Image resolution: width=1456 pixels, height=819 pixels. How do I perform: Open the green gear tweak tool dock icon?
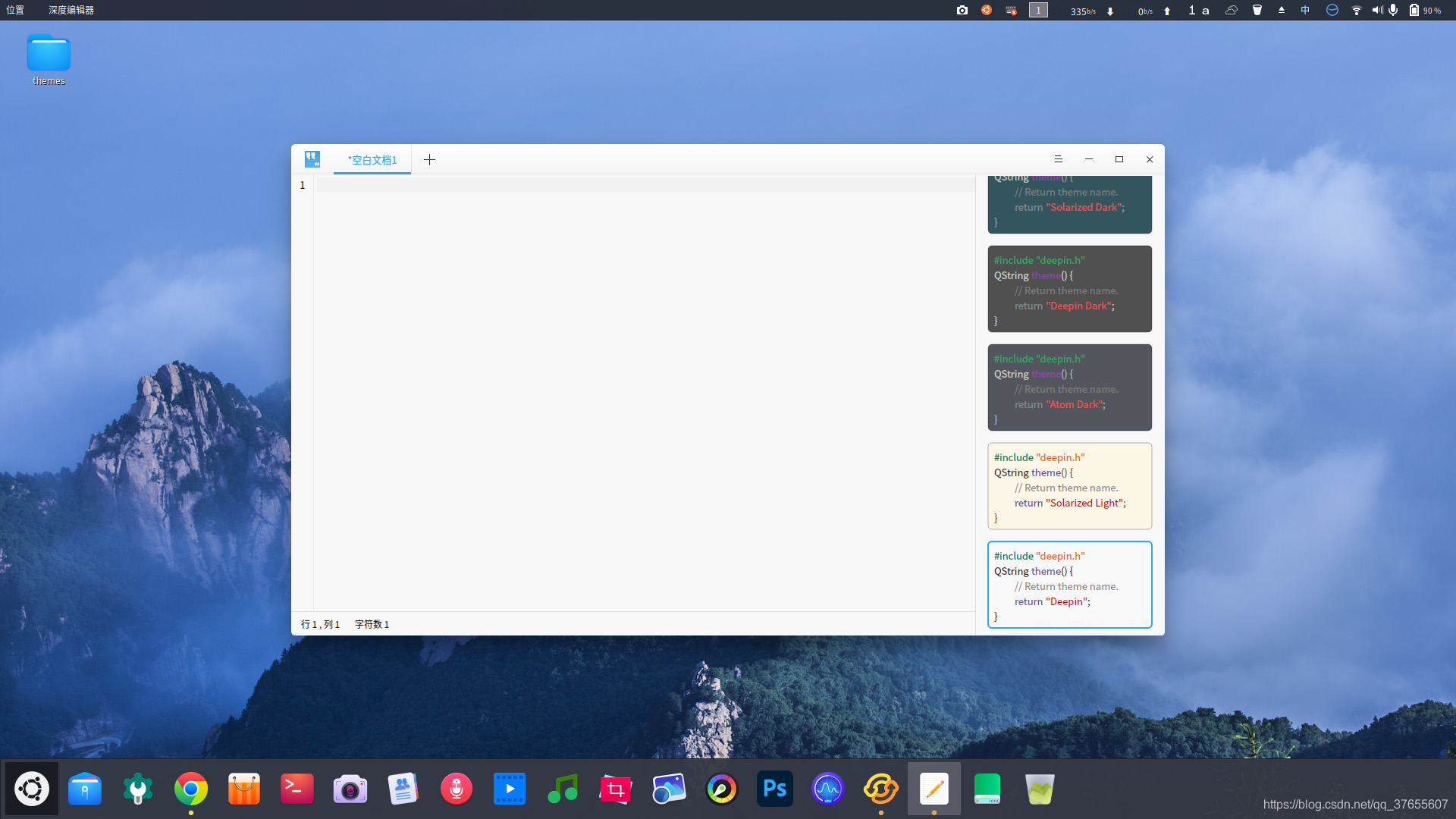[138, 789]
